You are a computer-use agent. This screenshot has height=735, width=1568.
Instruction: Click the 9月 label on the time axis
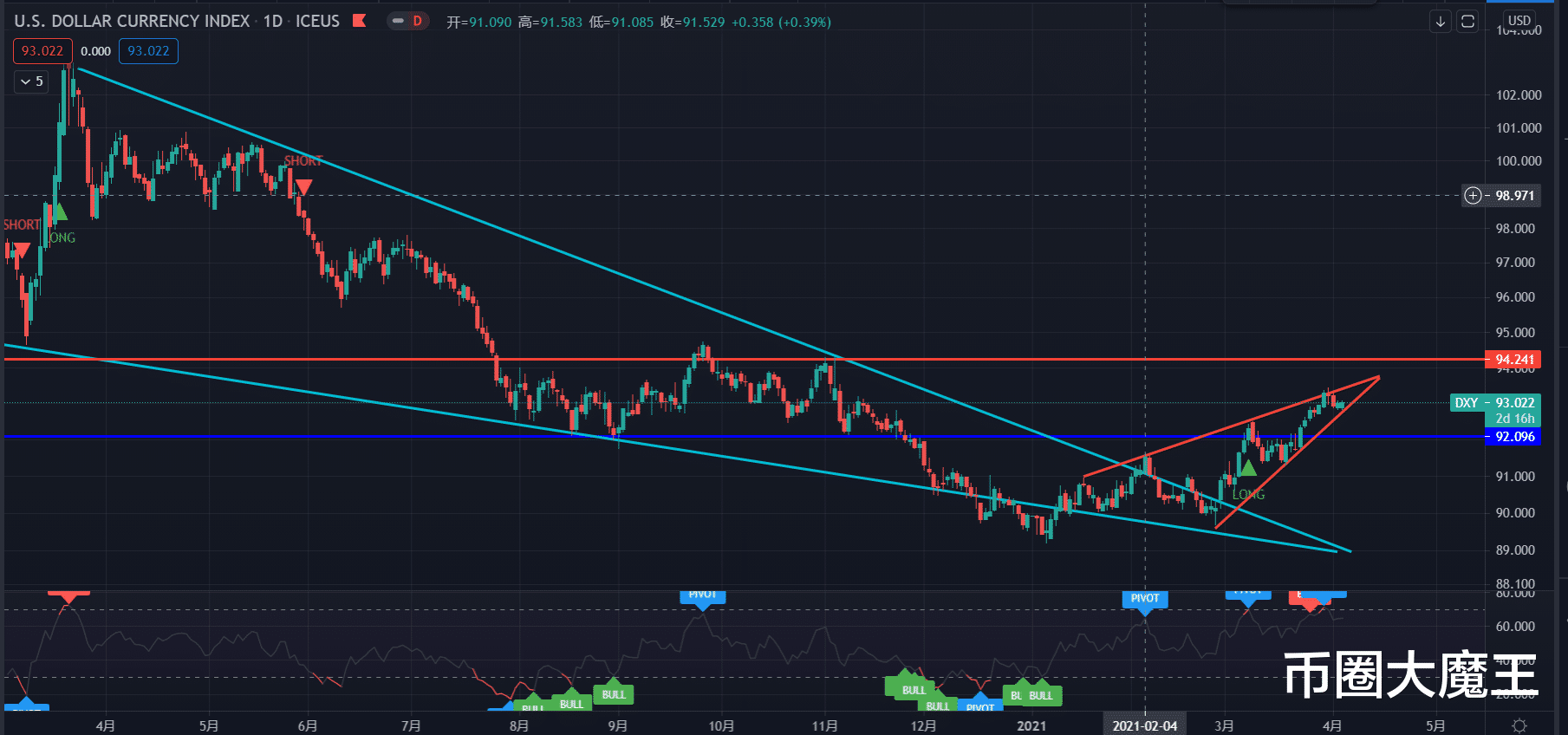[617, 725]
